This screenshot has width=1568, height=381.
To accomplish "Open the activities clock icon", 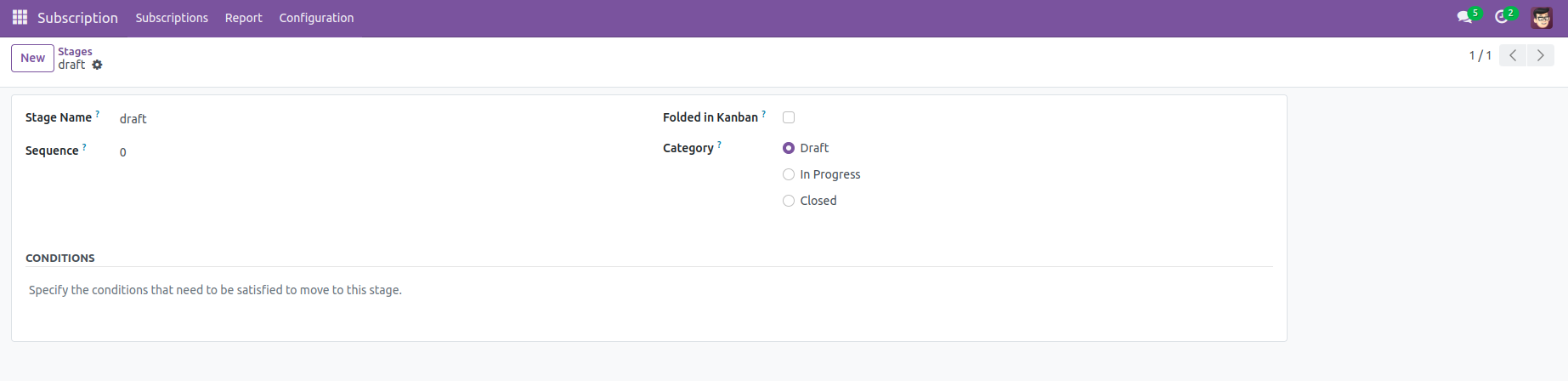I will [x=1502, y=17].
